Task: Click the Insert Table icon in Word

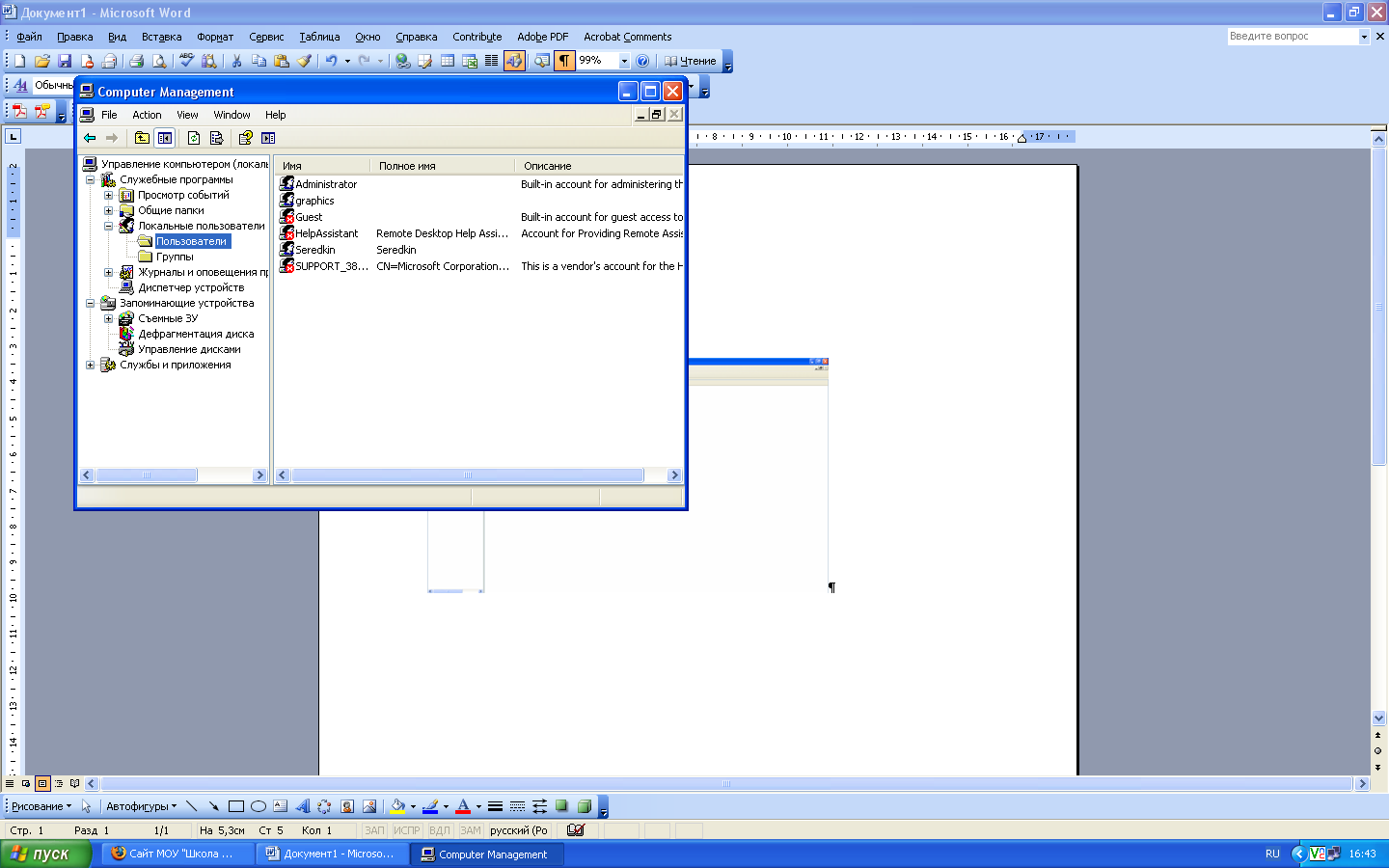Action: coord(448,61)
